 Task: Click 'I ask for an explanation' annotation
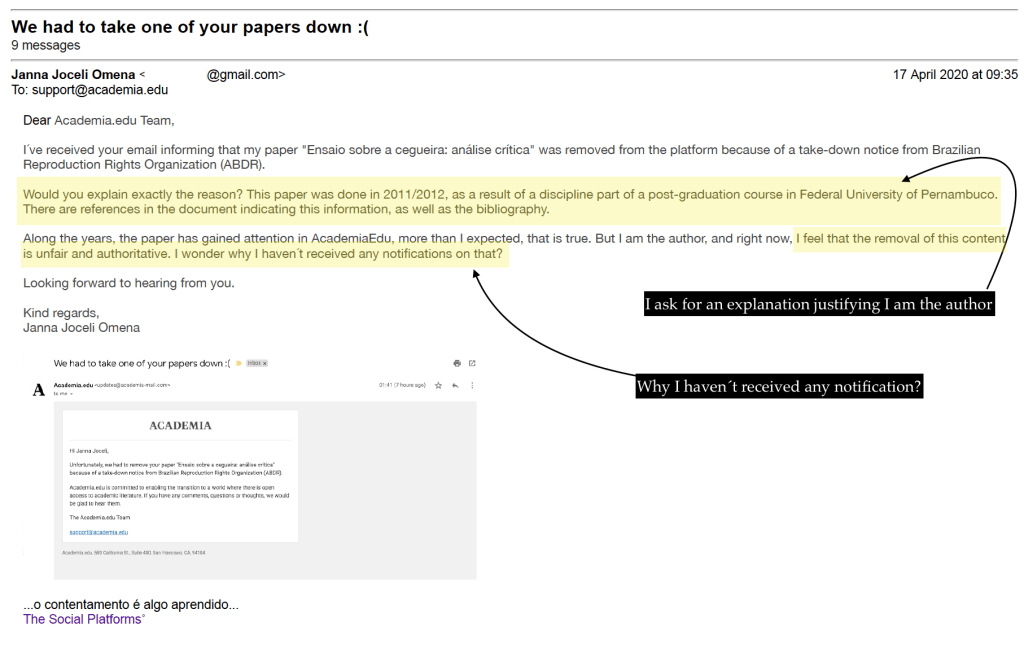[819, 304]
